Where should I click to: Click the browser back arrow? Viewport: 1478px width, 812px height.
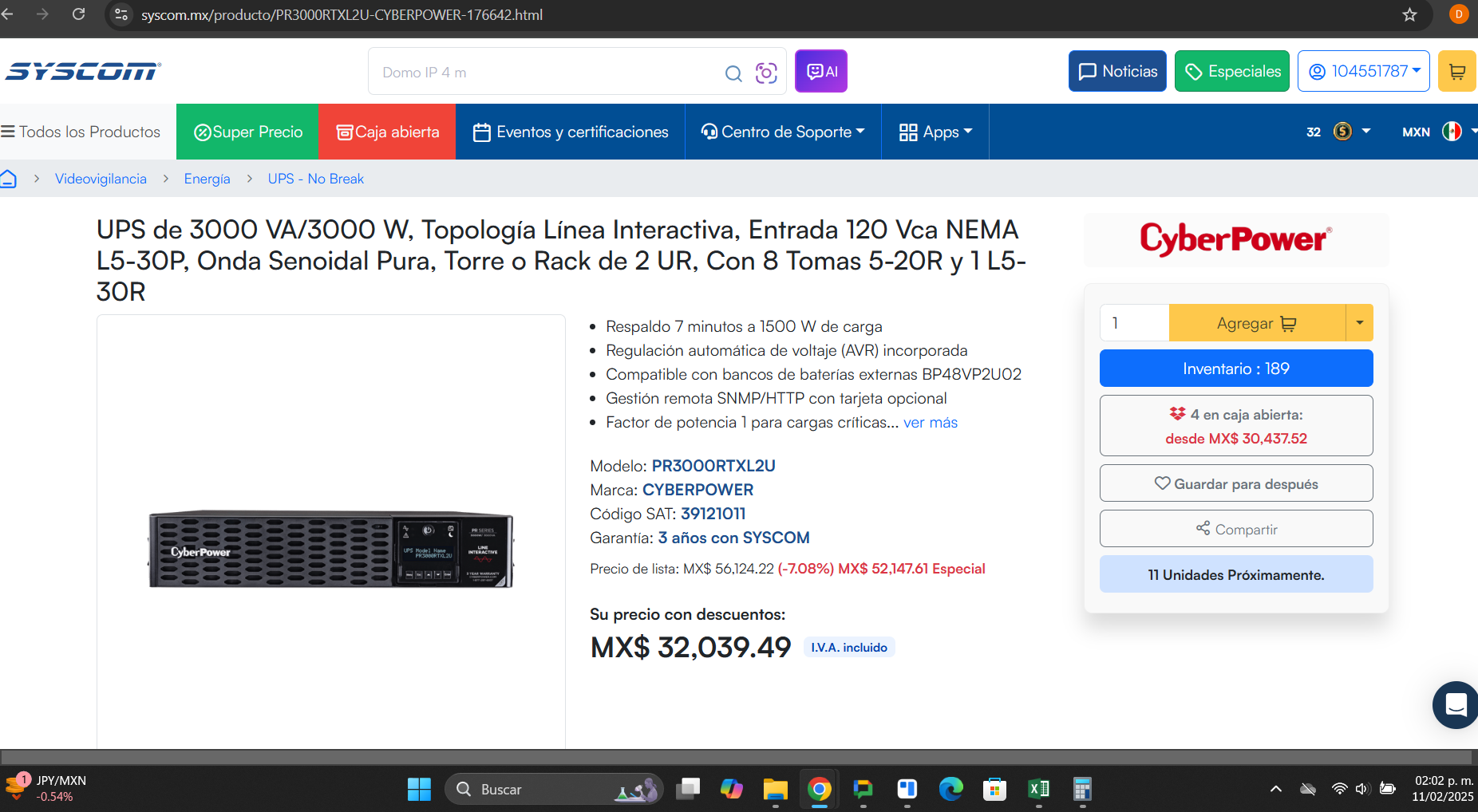(7, 14)
